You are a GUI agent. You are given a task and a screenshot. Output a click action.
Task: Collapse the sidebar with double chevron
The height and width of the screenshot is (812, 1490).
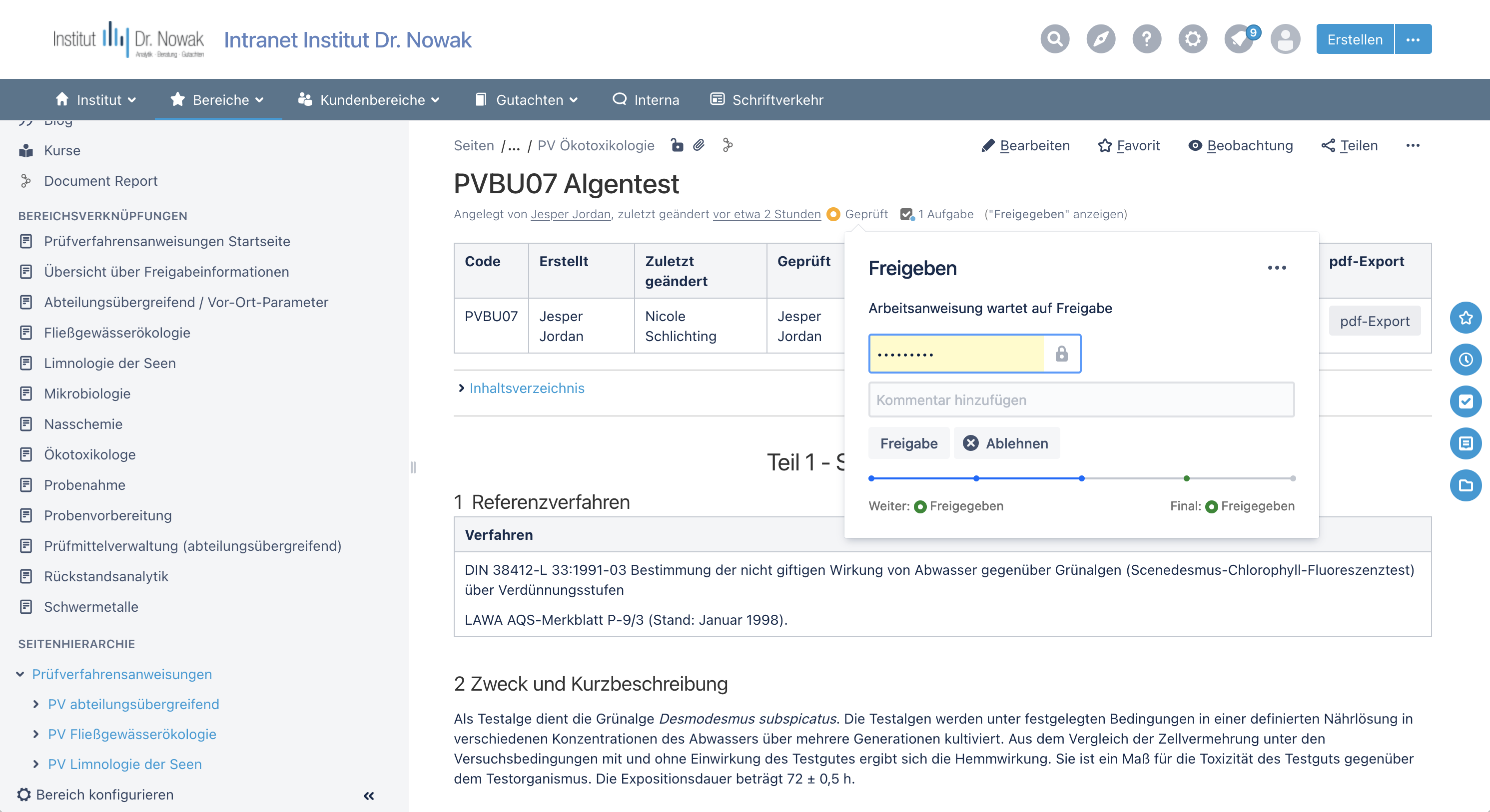click(369, 796)
